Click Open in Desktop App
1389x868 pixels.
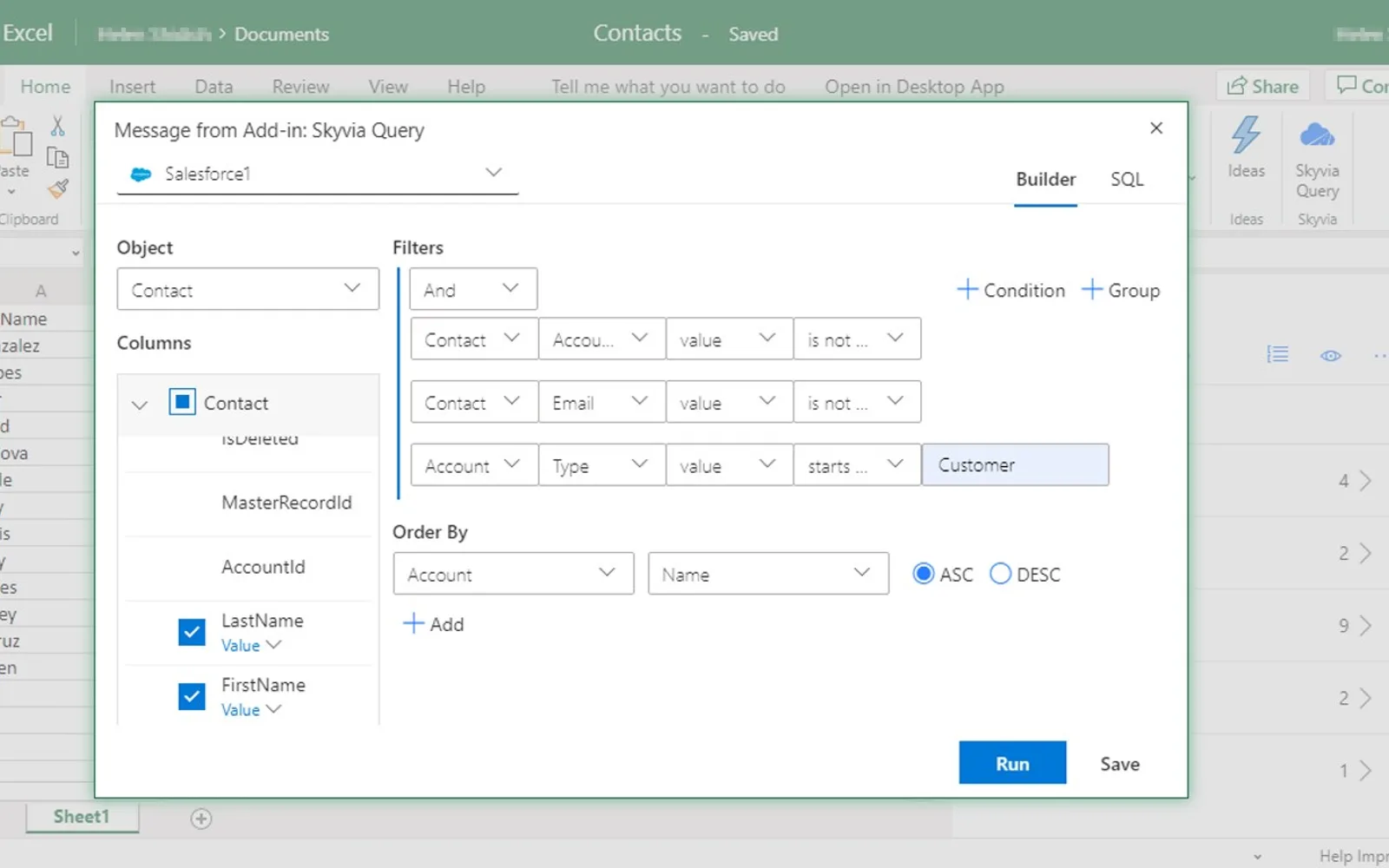point(914,87)
